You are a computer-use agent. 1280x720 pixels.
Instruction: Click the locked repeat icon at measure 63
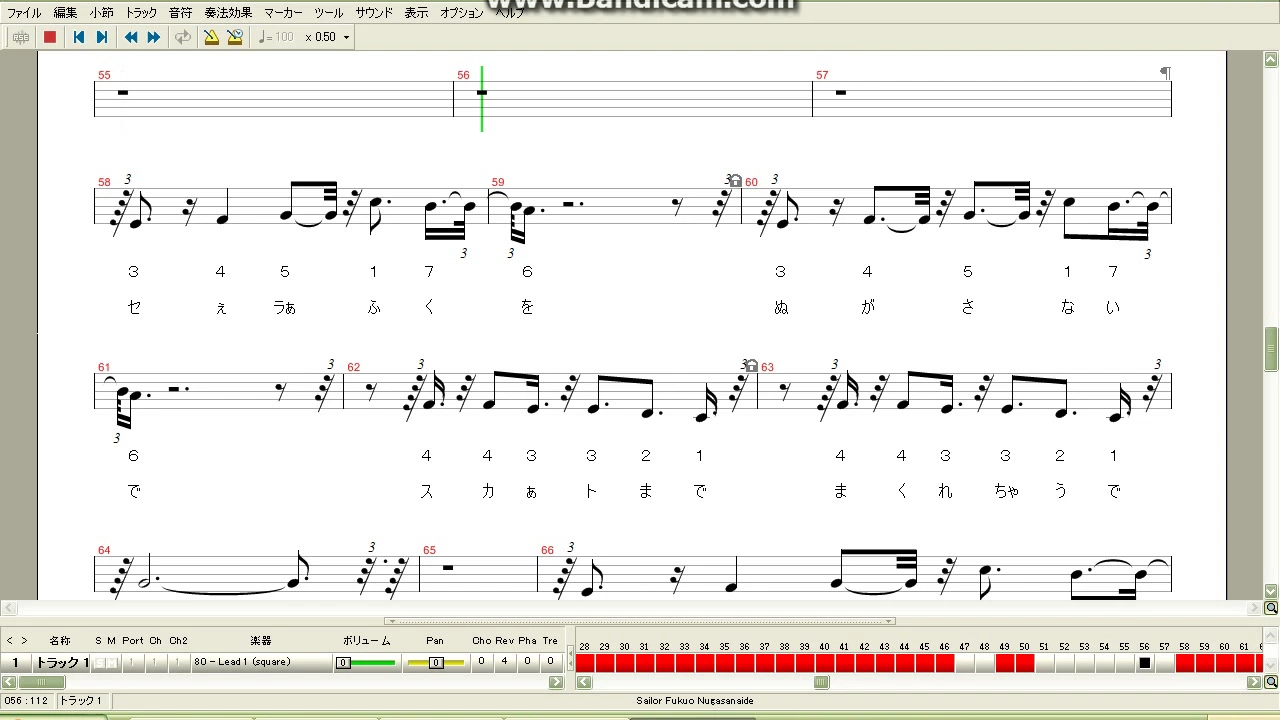pyautogui.click(x=752, y=366)
